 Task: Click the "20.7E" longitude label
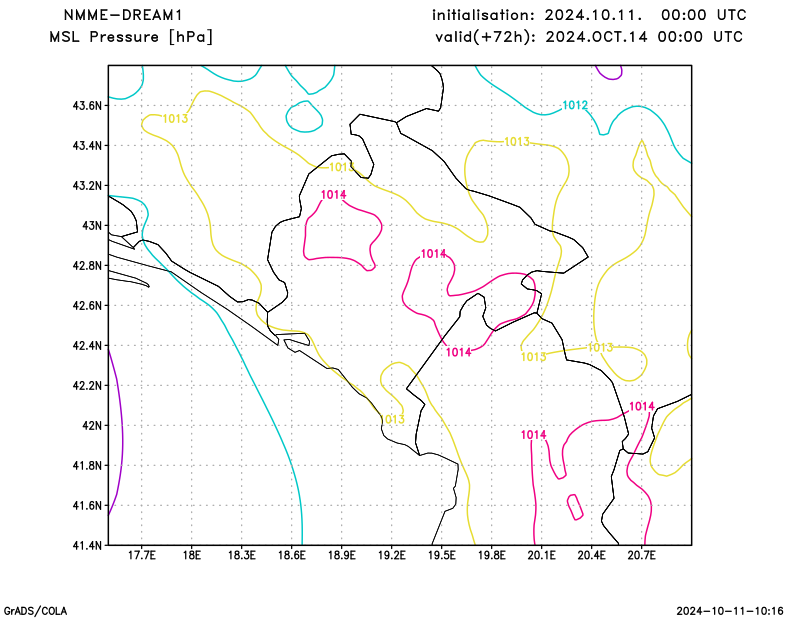642,555
